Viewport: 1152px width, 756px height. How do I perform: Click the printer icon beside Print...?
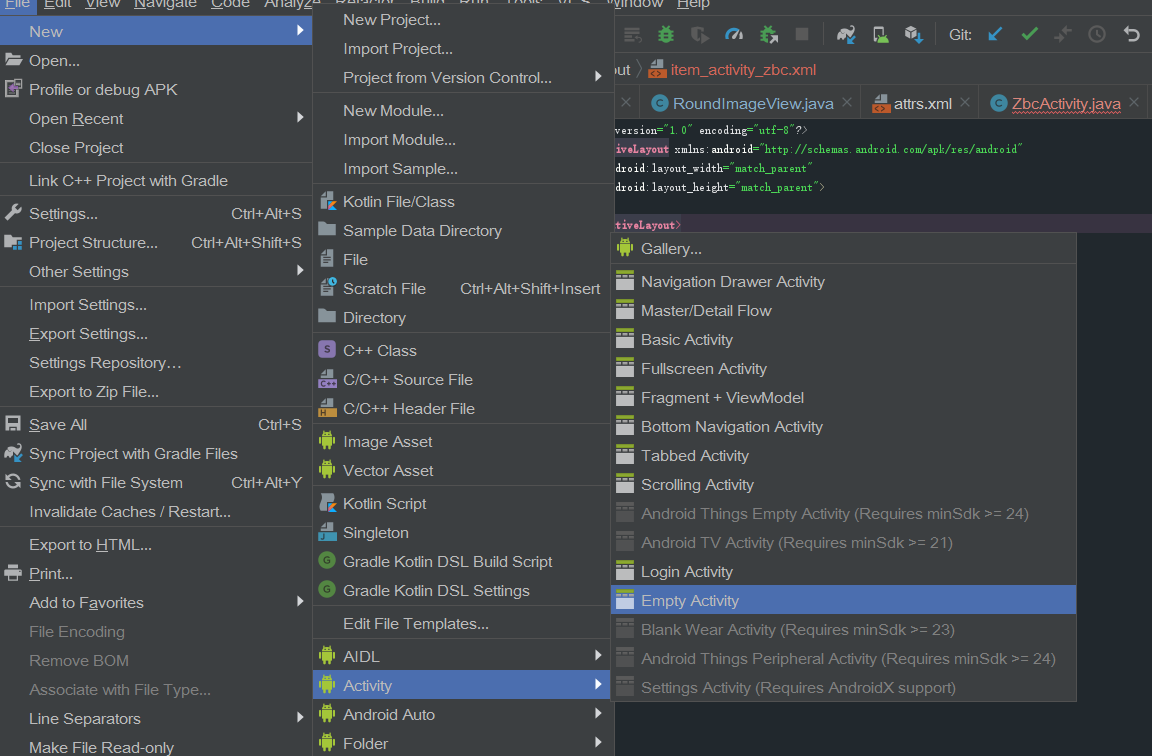[x=13, y=572]
